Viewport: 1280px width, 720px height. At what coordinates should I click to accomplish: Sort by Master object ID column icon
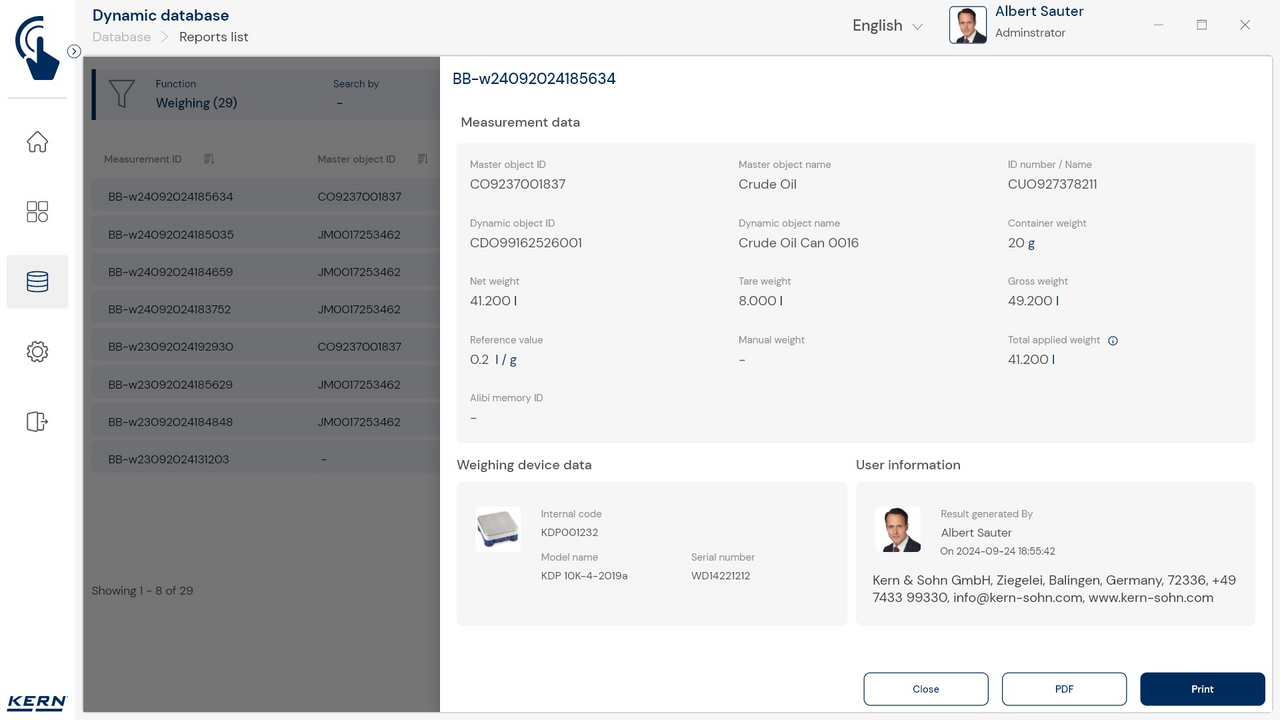coord(422,159)
